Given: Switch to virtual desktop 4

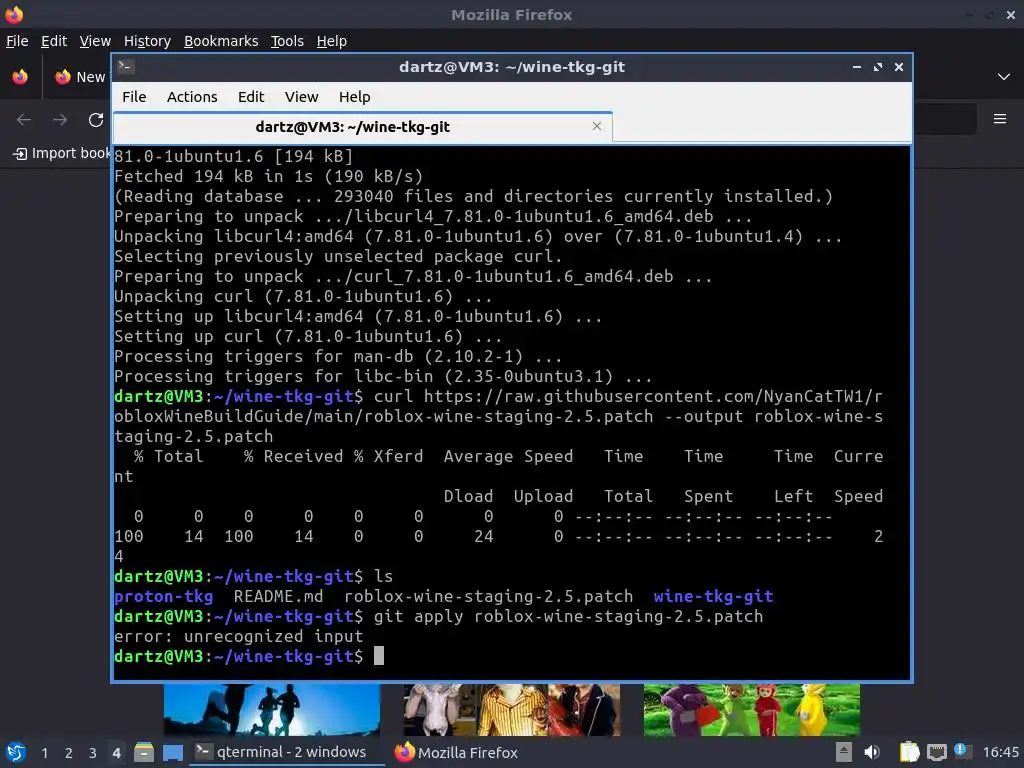Looking at the screenshot, I should (117, 753).
